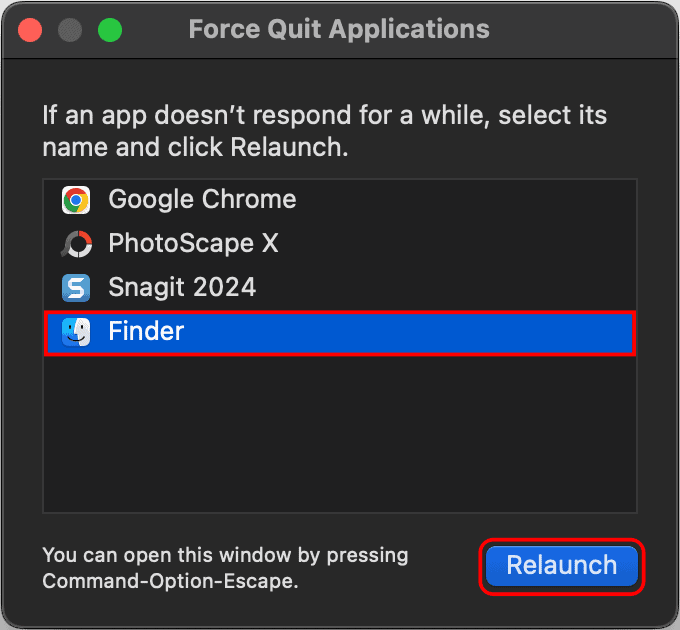
Task: Click the Force Quit Applications title text
Action: 339,29
